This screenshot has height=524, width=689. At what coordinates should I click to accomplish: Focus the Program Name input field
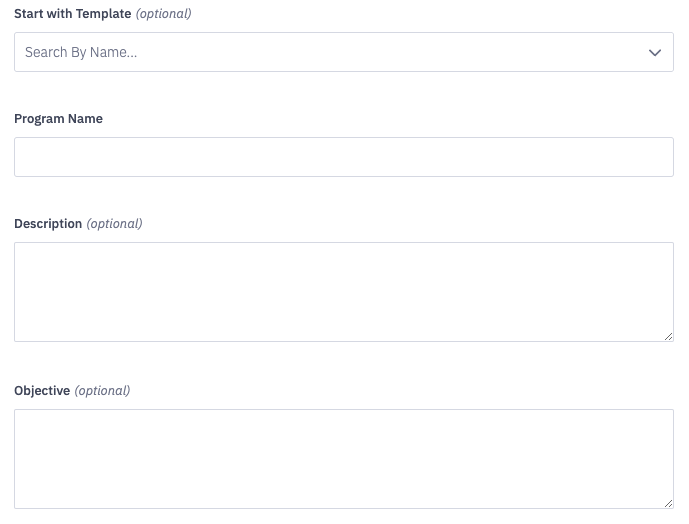344,157
